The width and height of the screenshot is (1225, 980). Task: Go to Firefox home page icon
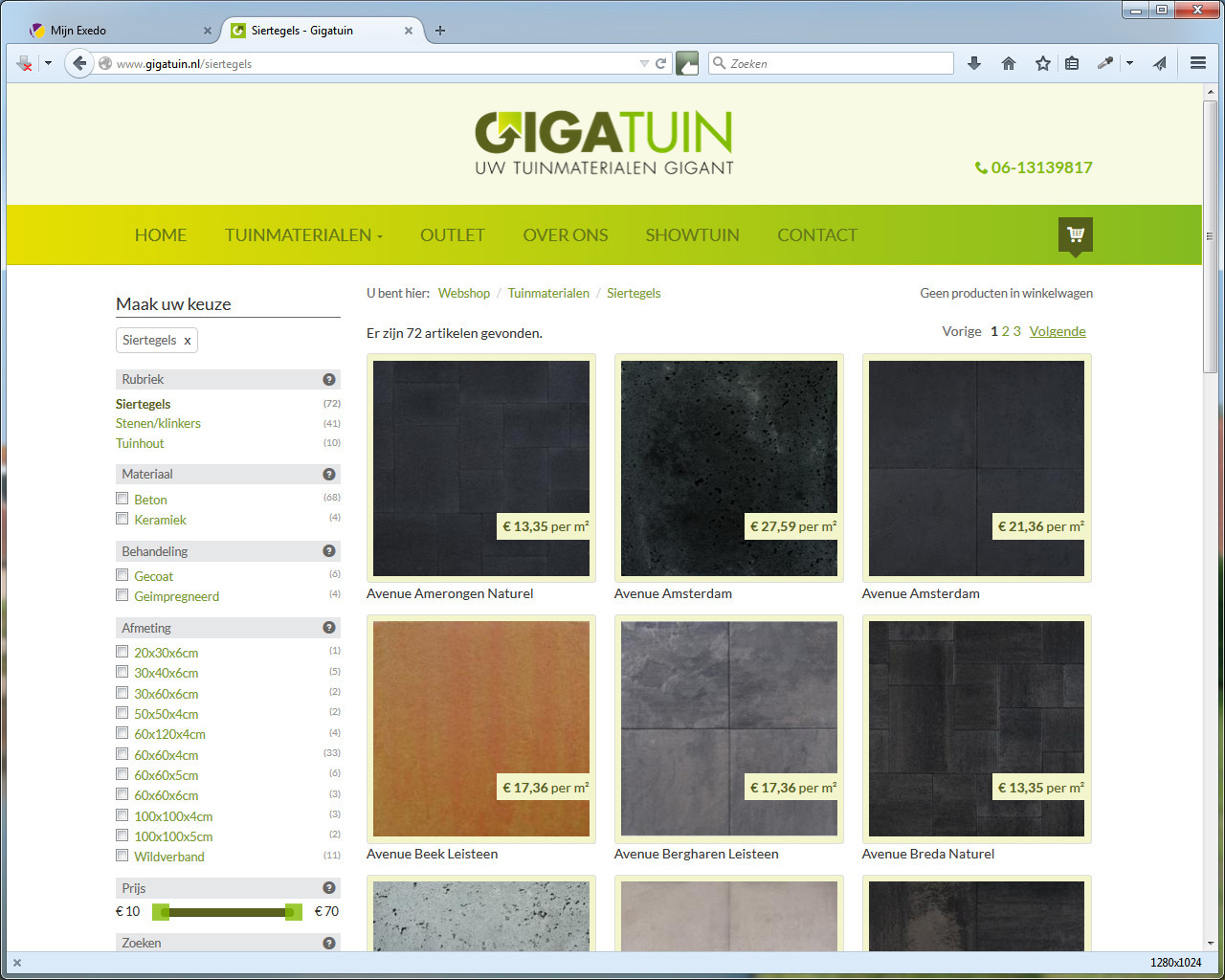click(1009, 63)
